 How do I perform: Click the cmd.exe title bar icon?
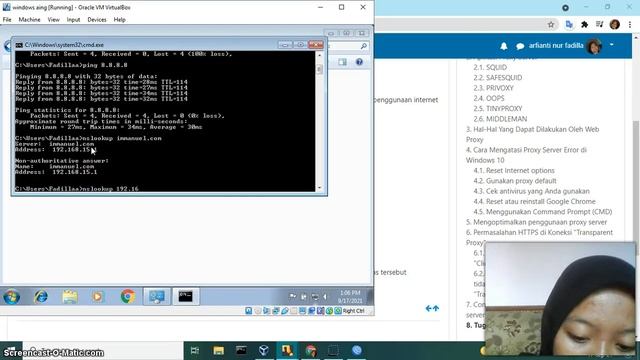point(19,45)
